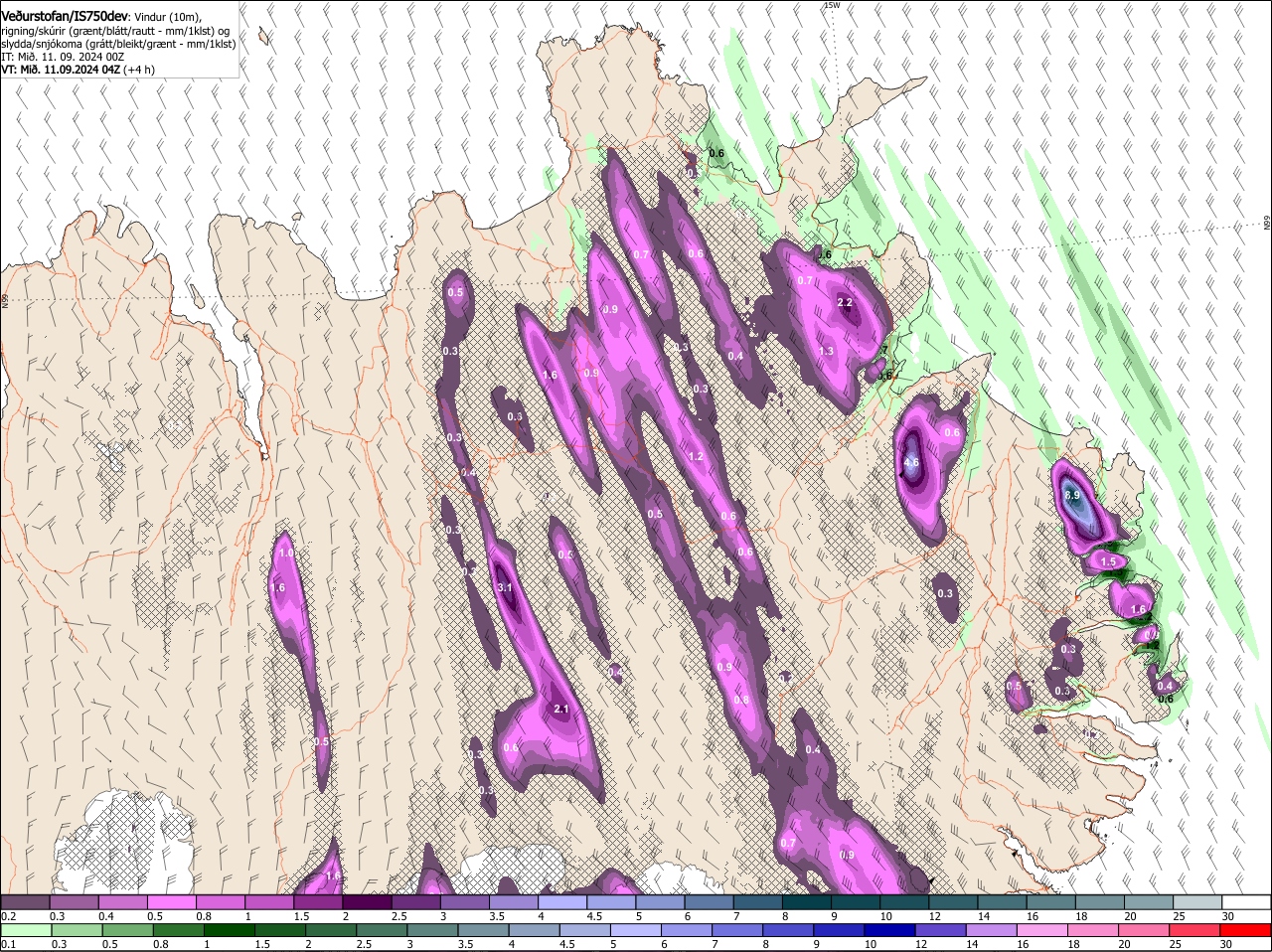The width and height of the screenshot is (1272, 952).
Task: Click the '8.9' peak value near east coast
Action: [1072, 495]
